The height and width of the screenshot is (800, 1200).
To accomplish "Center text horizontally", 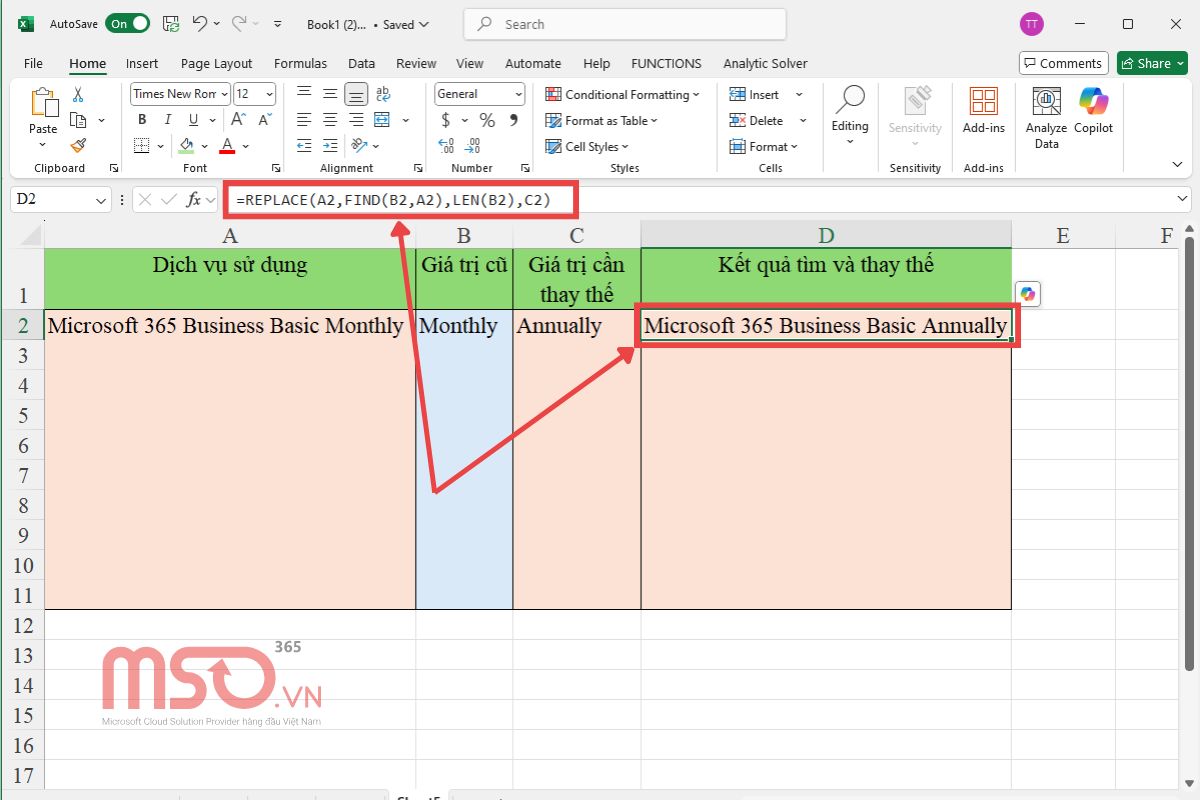I will click(x=330, y=120).
